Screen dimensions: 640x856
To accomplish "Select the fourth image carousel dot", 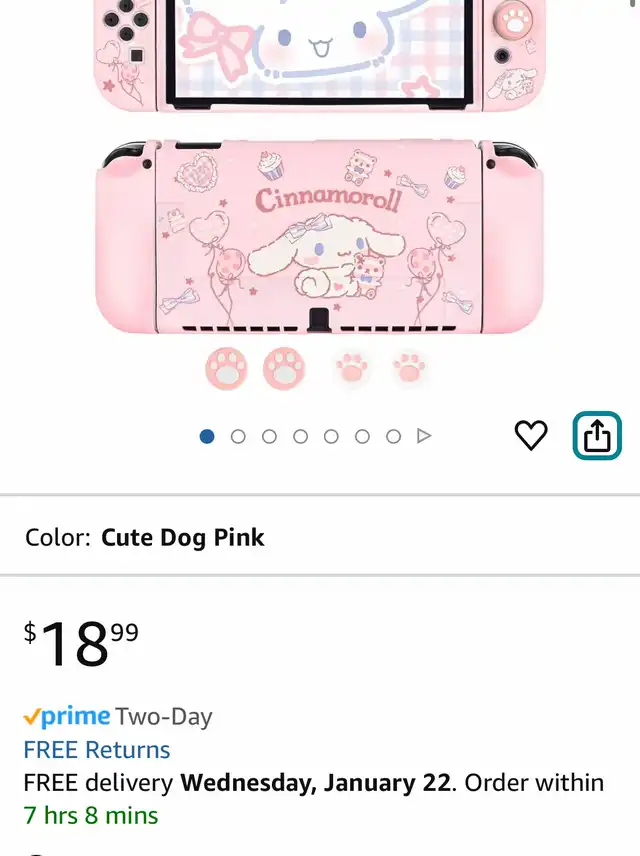I will click(300, 437).
